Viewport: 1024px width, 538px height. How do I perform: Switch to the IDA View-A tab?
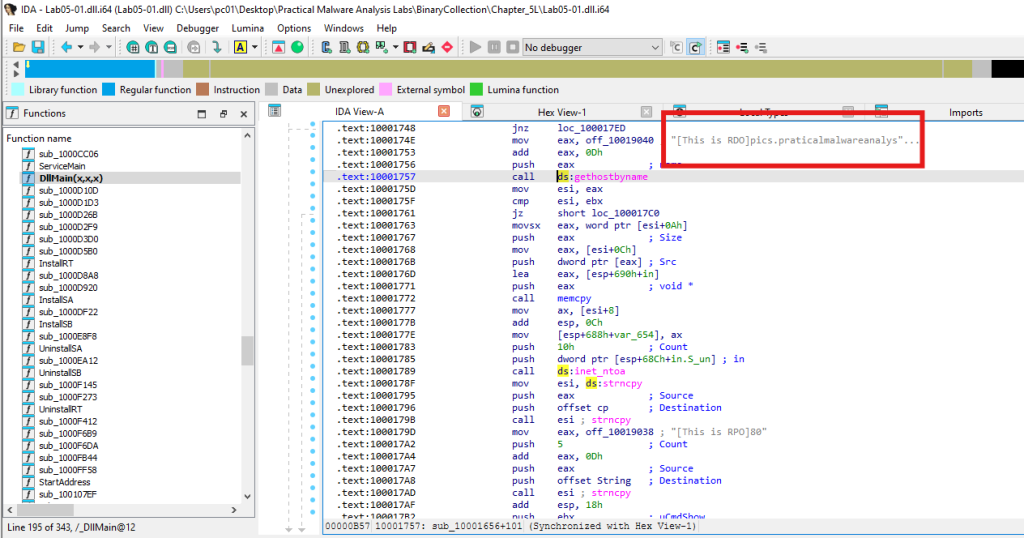(x=359, y=112)
